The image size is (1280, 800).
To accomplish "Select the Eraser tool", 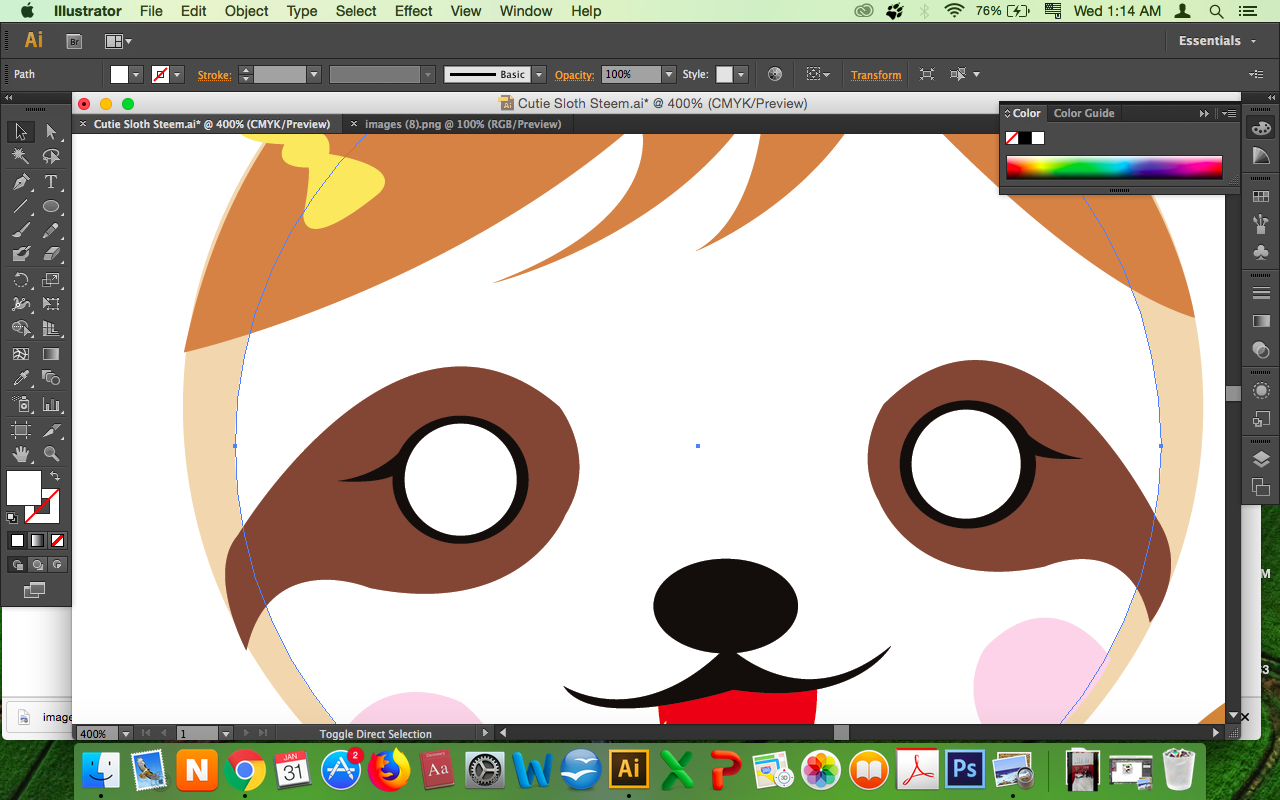I will (x=51, y=255).
